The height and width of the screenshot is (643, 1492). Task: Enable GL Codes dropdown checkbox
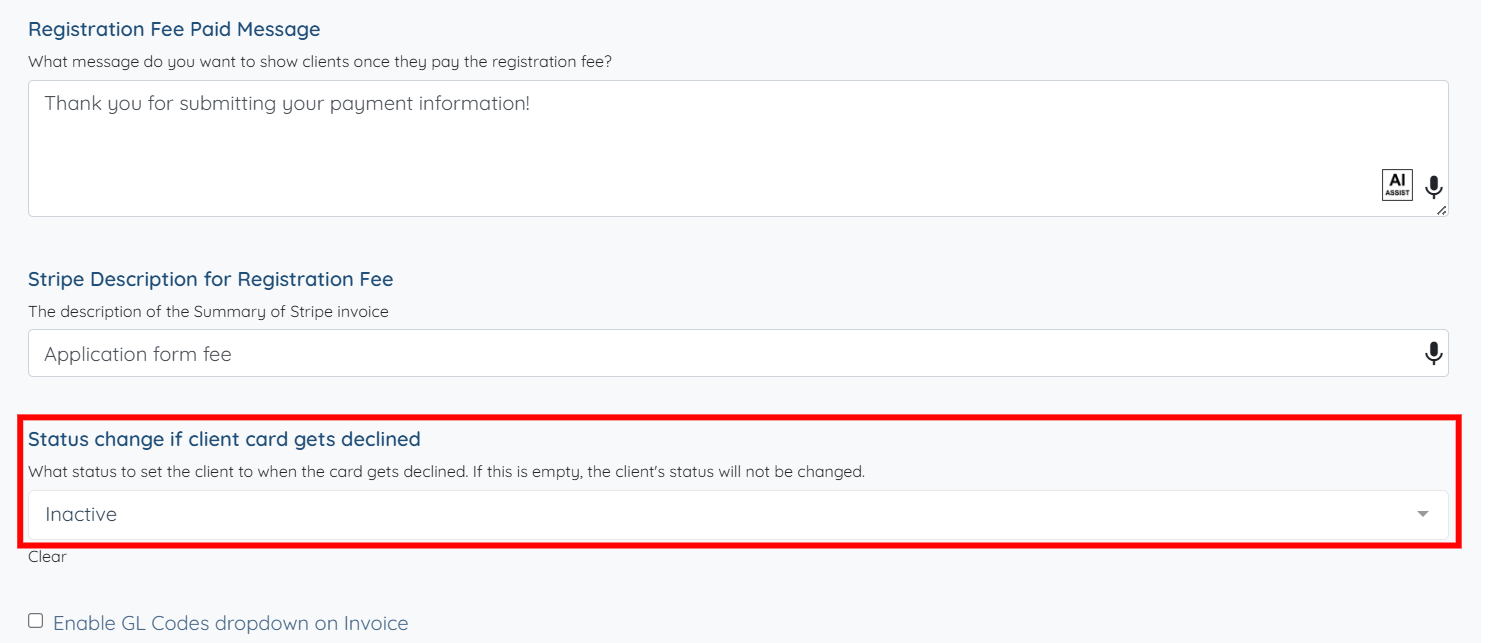[36, 621]
